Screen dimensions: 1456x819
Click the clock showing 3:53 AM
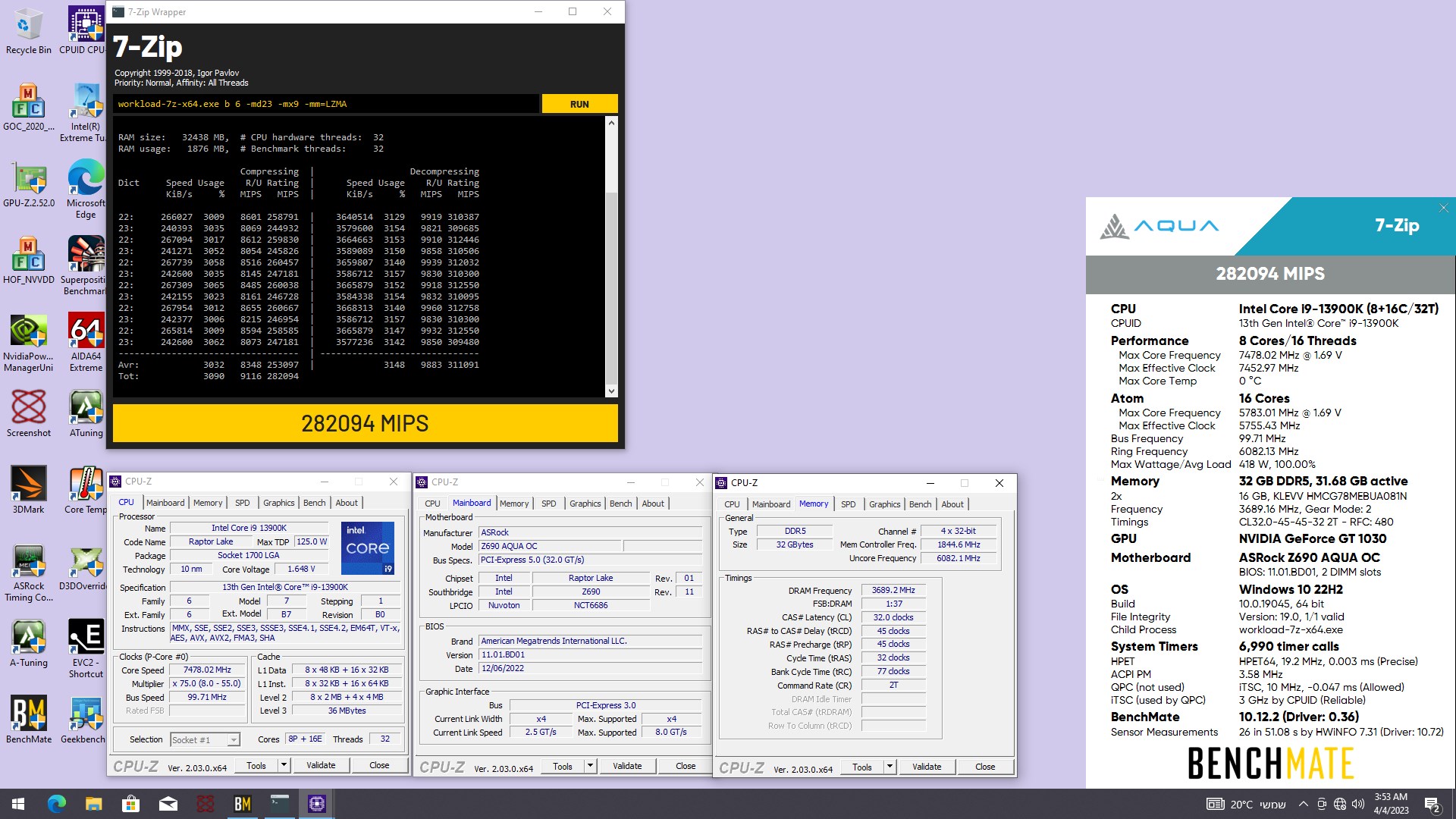[x=1391, y=804]
